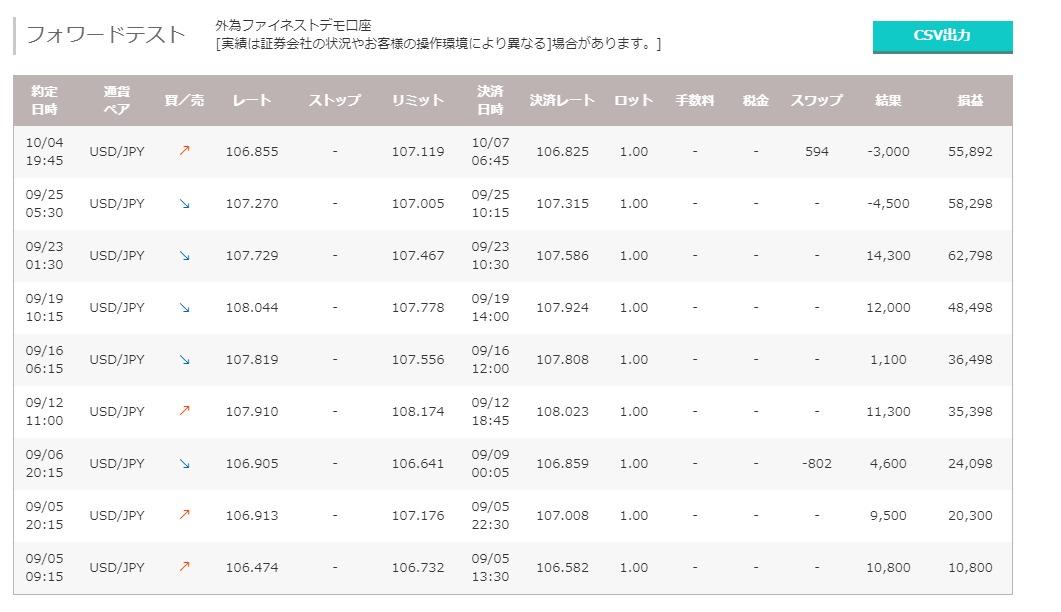The height and width of the screenshot is (612, 1061).
Task: Click the buy arrow for 09/05 09:15 trade
Action: click(184, 568)
